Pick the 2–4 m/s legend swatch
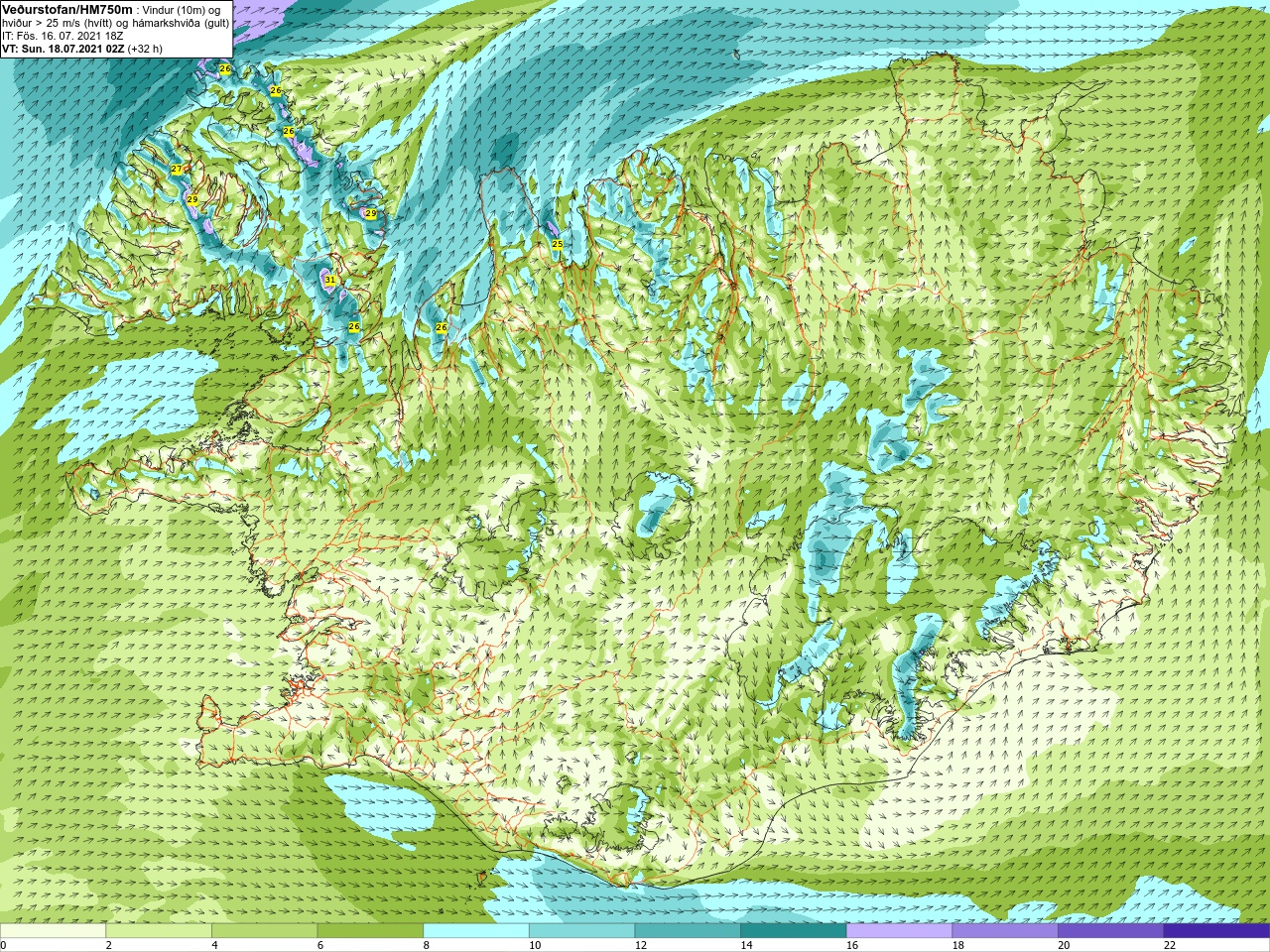1270x952 pixels. tap(159, 931)
